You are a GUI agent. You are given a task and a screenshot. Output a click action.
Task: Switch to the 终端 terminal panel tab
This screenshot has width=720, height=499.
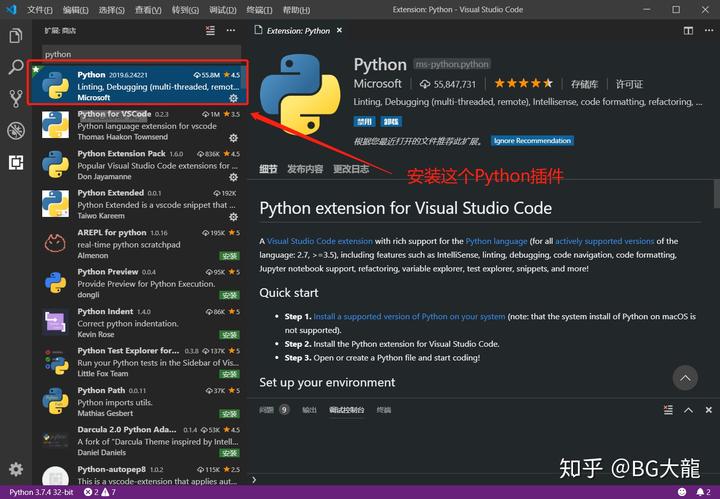[x=384, y=410]
